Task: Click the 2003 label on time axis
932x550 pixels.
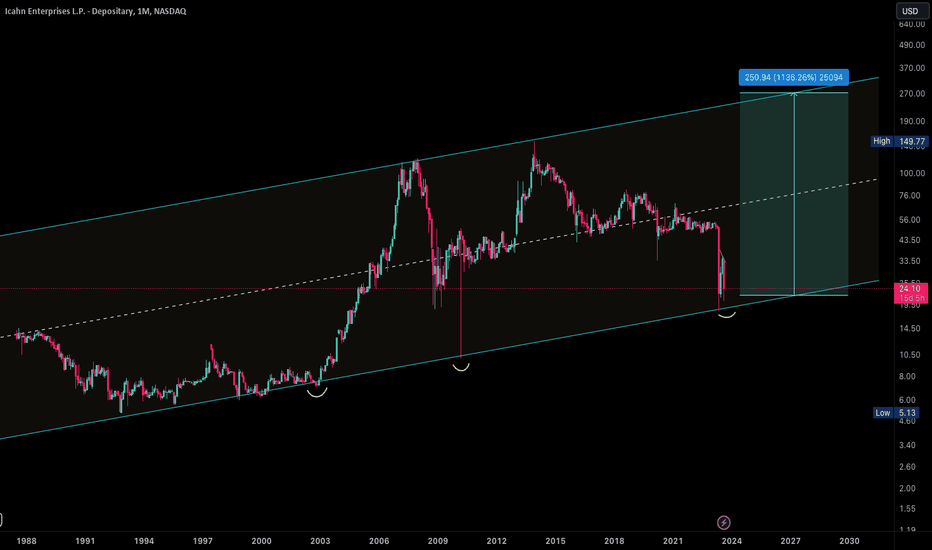Action: [x=320, y=541]
